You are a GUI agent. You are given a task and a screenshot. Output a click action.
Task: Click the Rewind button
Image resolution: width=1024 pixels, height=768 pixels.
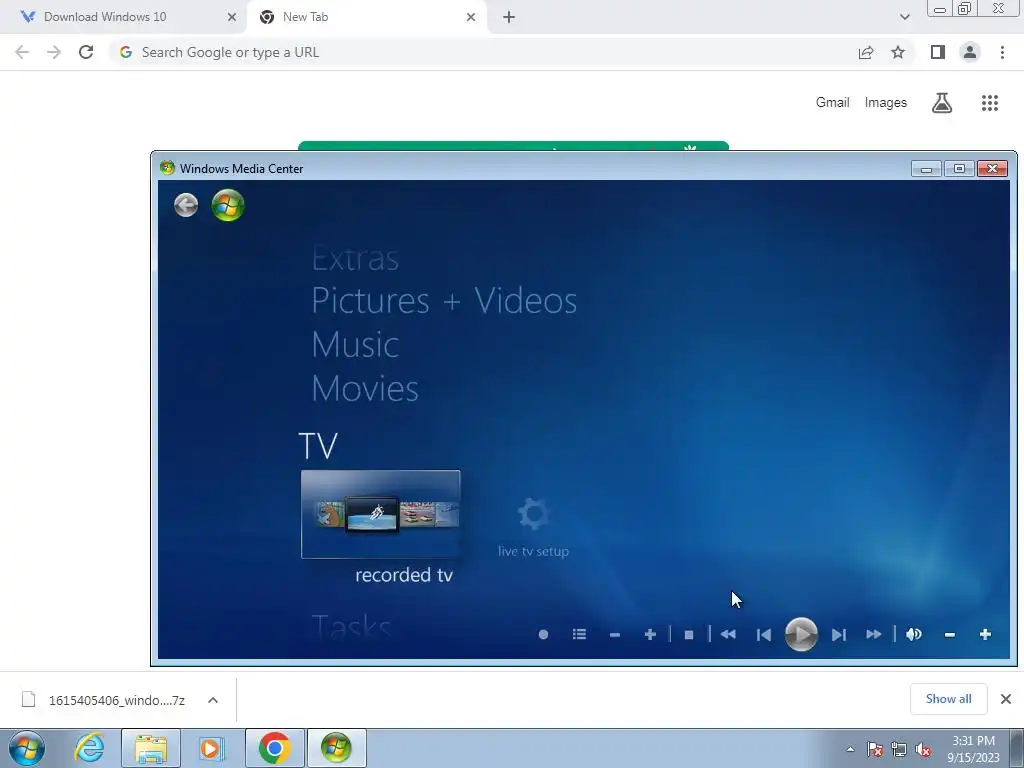[x=728, y=634]
